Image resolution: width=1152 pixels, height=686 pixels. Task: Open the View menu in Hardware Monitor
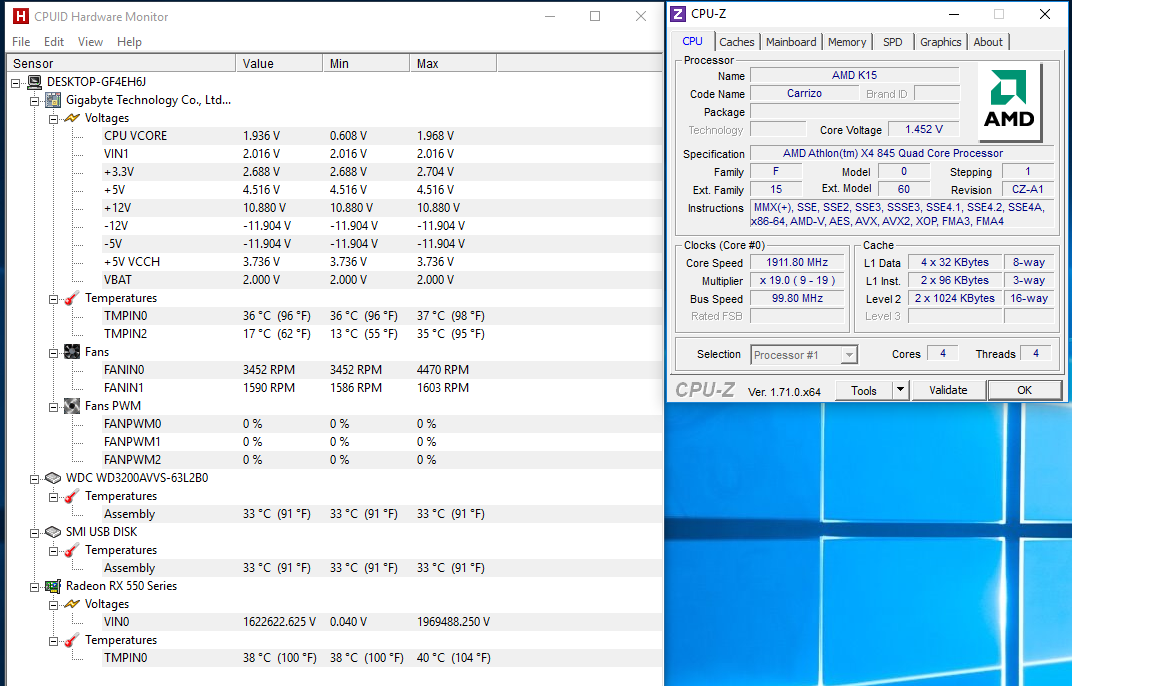coord(90,42)
